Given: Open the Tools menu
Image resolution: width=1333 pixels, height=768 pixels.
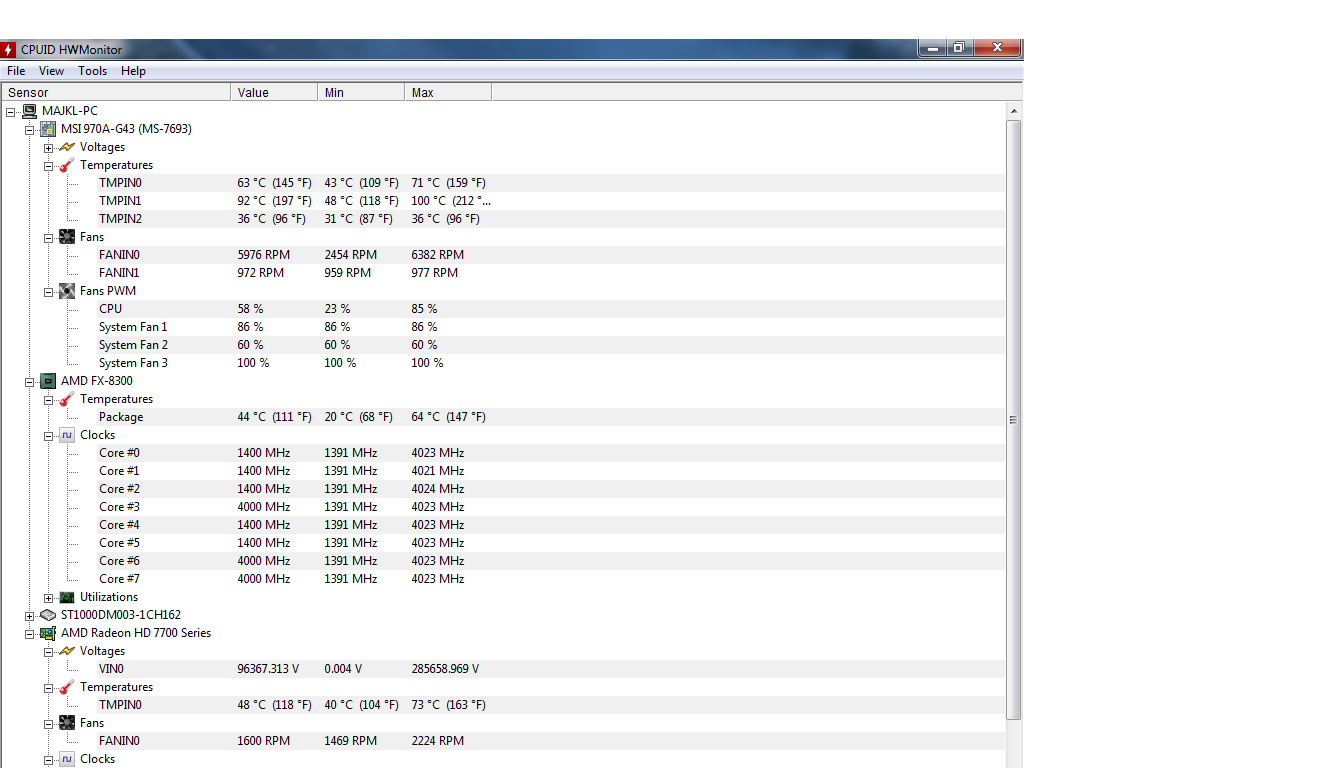Looking at the screenshot, I should coord(92,71).
